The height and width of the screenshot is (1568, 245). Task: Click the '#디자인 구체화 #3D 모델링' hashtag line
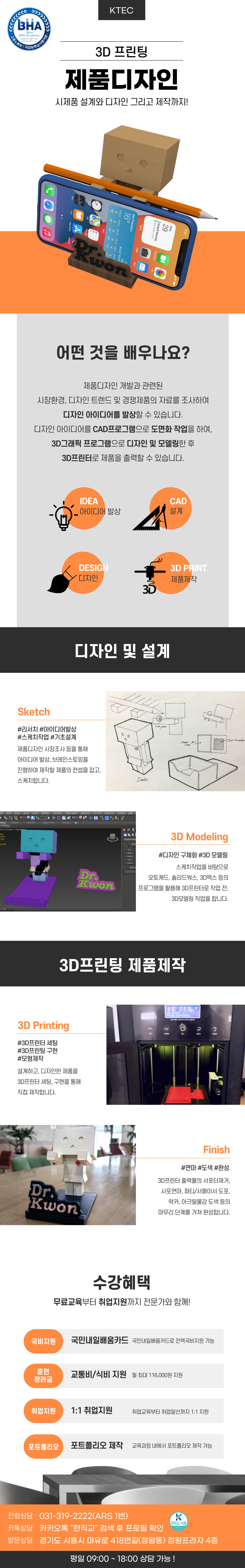(x=193, y=855)
